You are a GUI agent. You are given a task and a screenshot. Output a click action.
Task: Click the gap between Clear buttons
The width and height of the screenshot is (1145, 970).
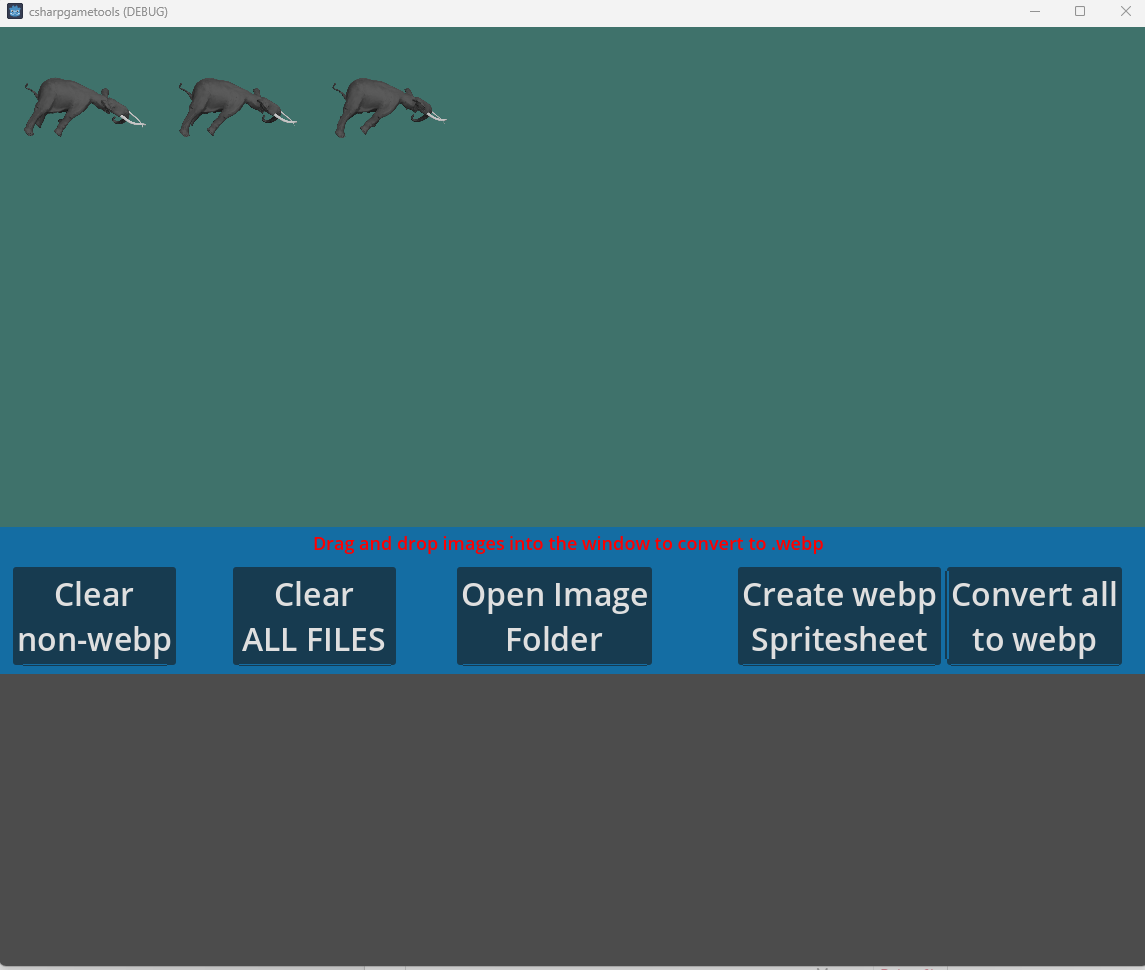point(205,616)
